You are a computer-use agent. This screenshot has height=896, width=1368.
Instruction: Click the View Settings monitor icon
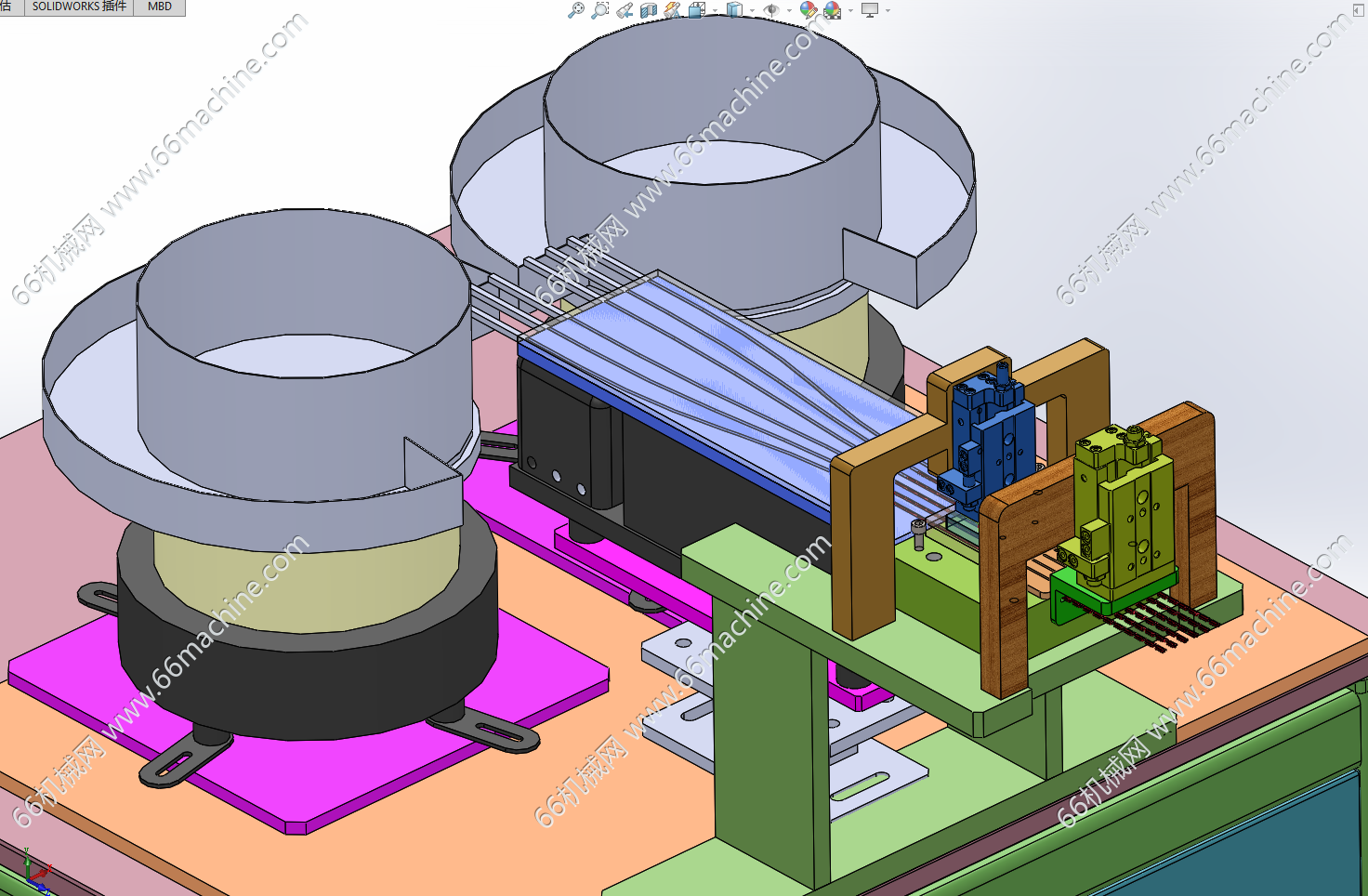point(870,10)
